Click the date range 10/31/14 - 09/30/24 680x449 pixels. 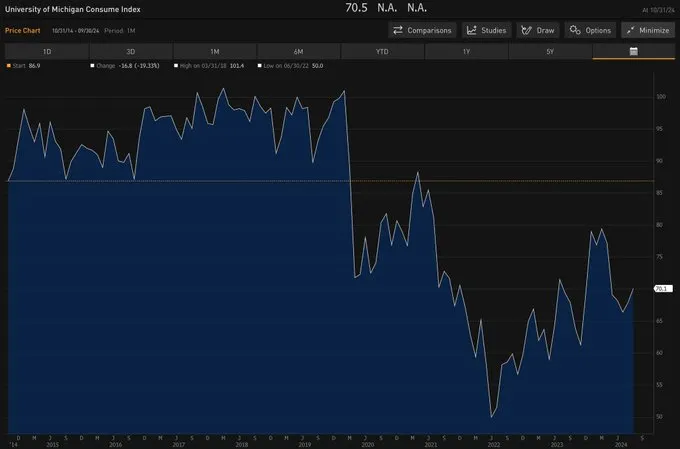pyautogui.click(x=75, y=31)
